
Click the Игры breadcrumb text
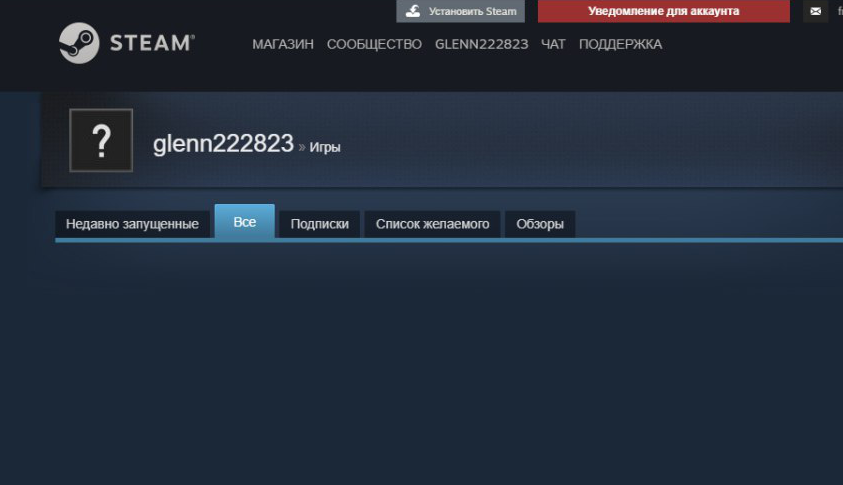point(325,147)
